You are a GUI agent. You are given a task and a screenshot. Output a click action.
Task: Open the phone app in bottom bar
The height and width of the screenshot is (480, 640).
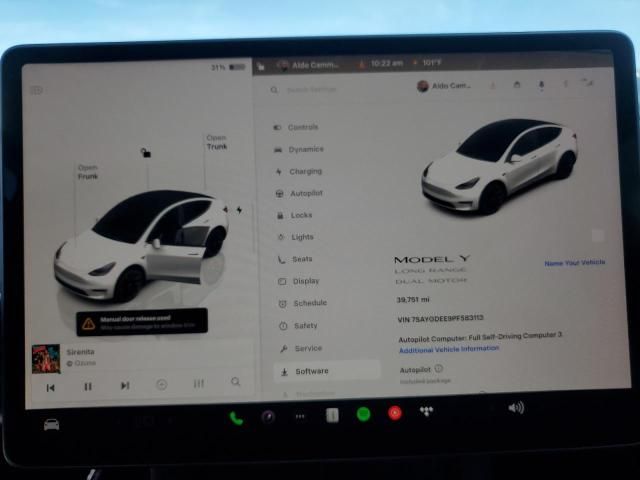pyautogui.click(x=236, y=417)
